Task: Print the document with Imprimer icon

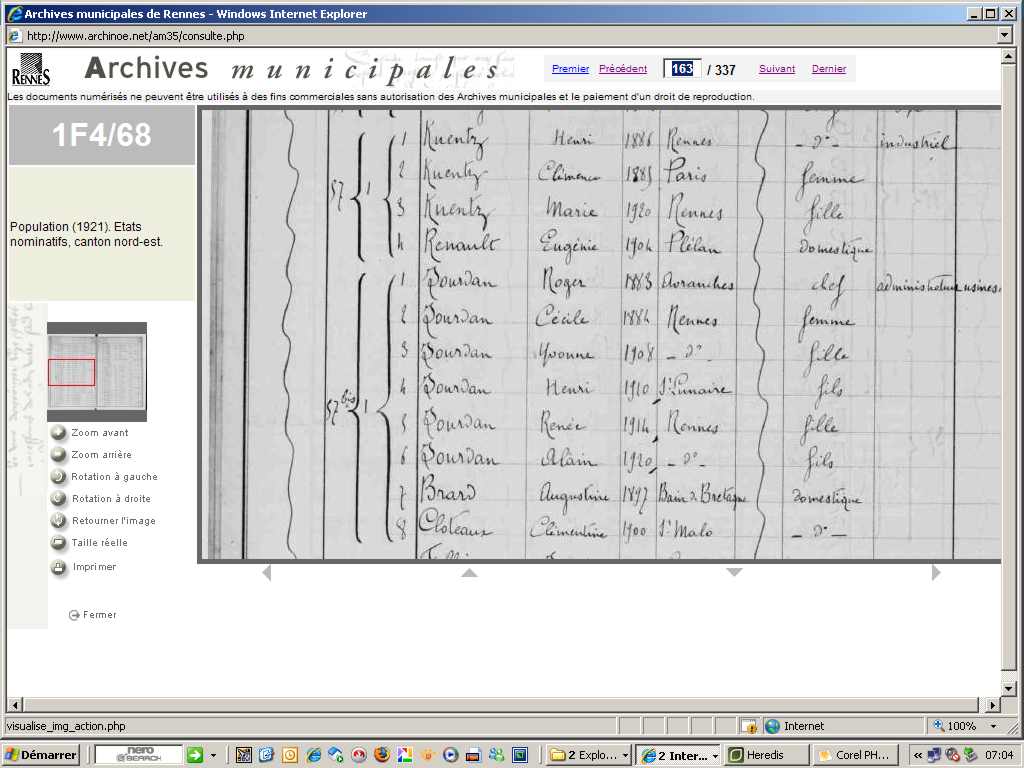Action: (59, 567)
